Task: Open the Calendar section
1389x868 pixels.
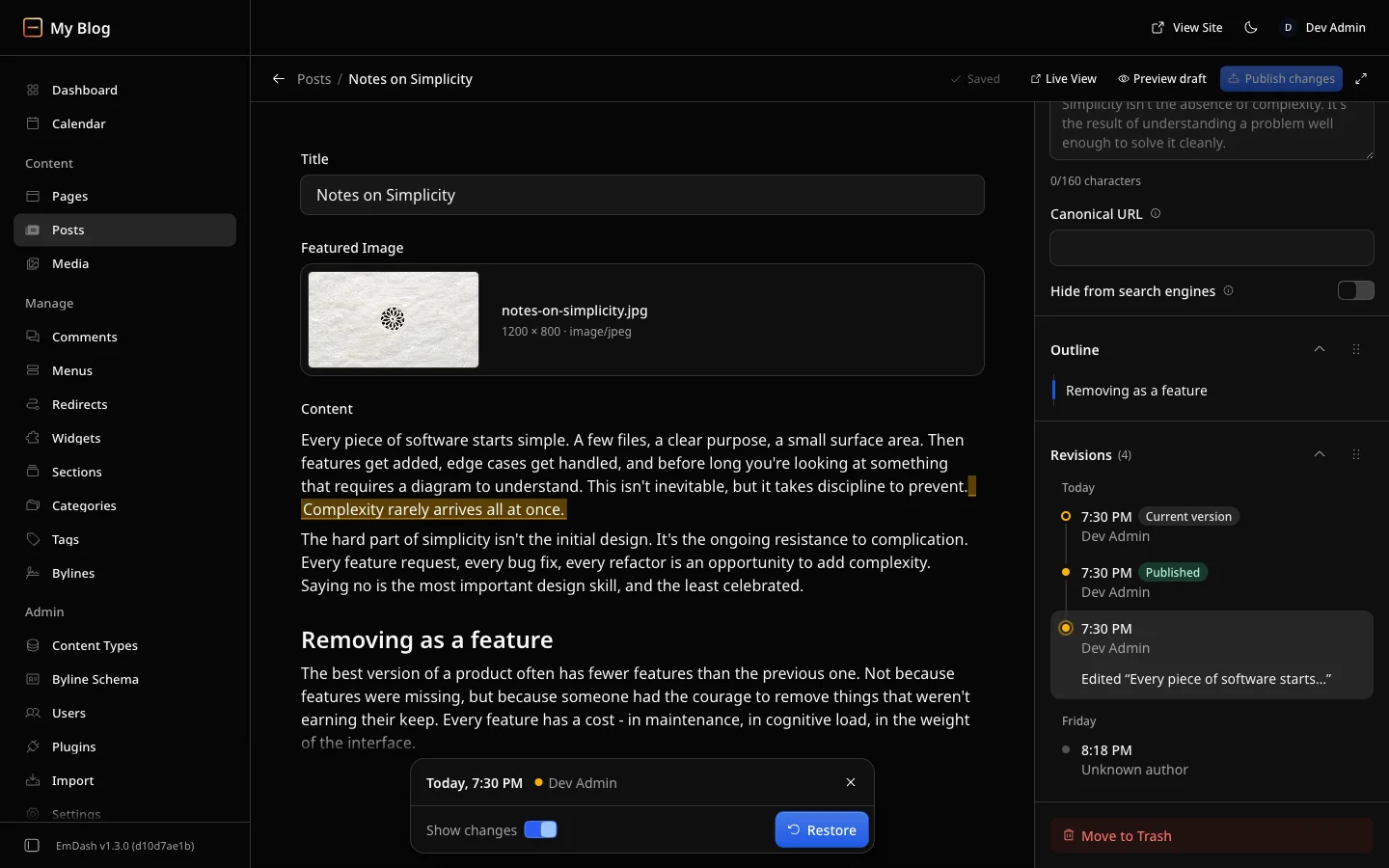Action: [x=124, y=123]
